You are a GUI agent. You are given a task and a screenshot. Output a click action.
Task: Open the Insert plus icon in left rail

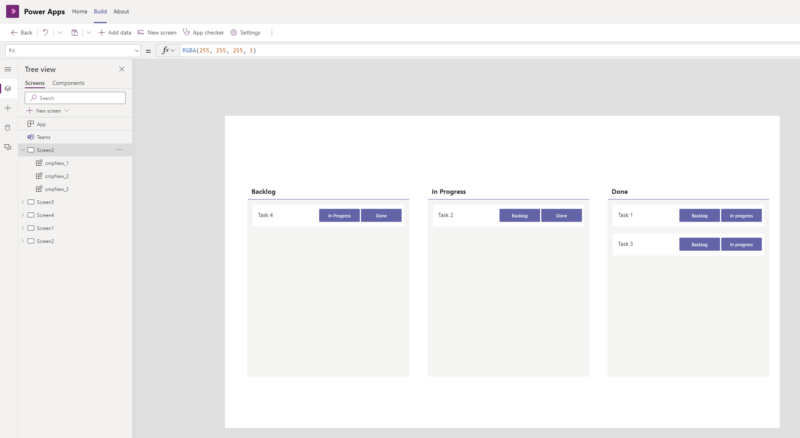tap(8, 108)
